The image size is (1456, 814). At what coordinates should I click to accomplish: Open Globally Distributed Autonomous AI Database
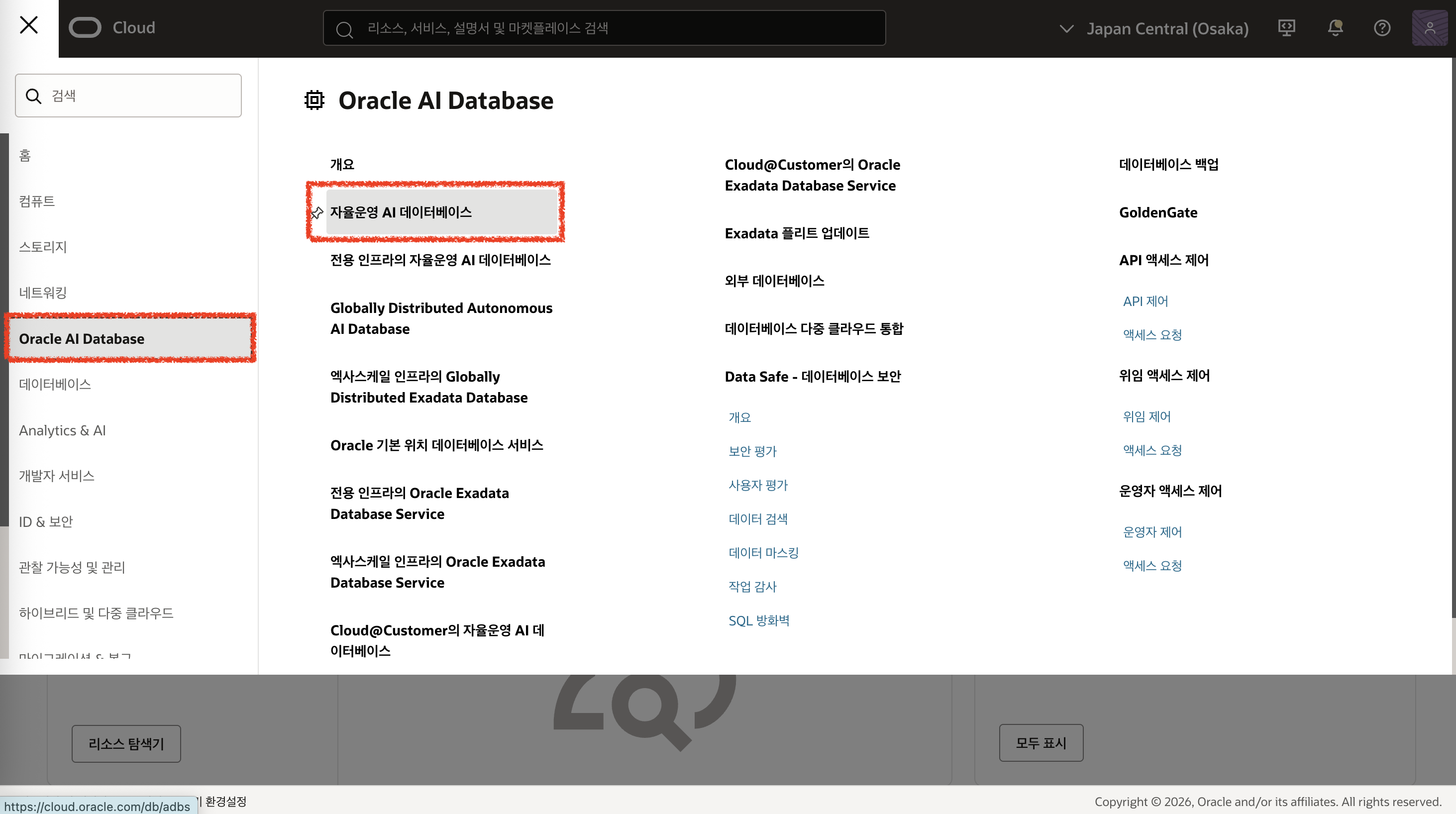(441, 318)
